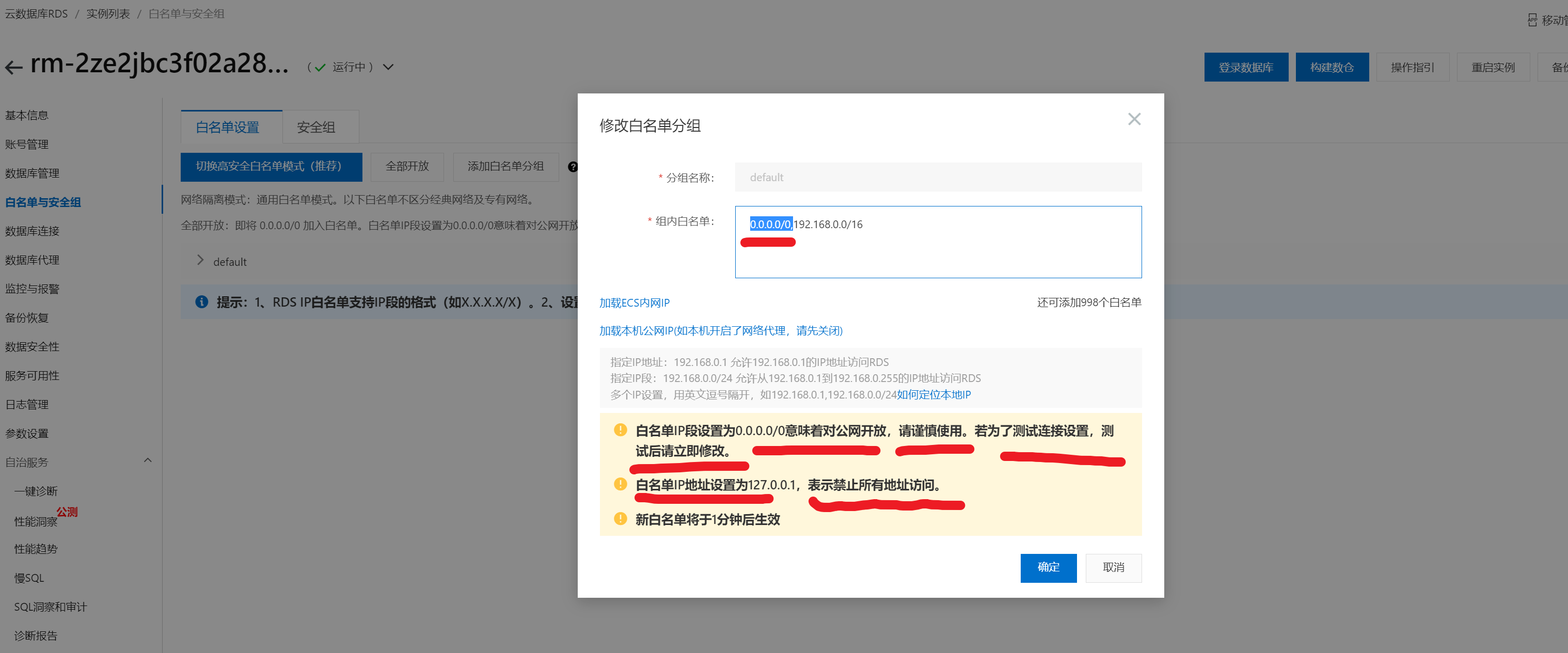The width and height of the screenshot is (1568, 653).
Task: Select the 白名单设置 tab
Action: pyautogui.click(x=228, y=127)
